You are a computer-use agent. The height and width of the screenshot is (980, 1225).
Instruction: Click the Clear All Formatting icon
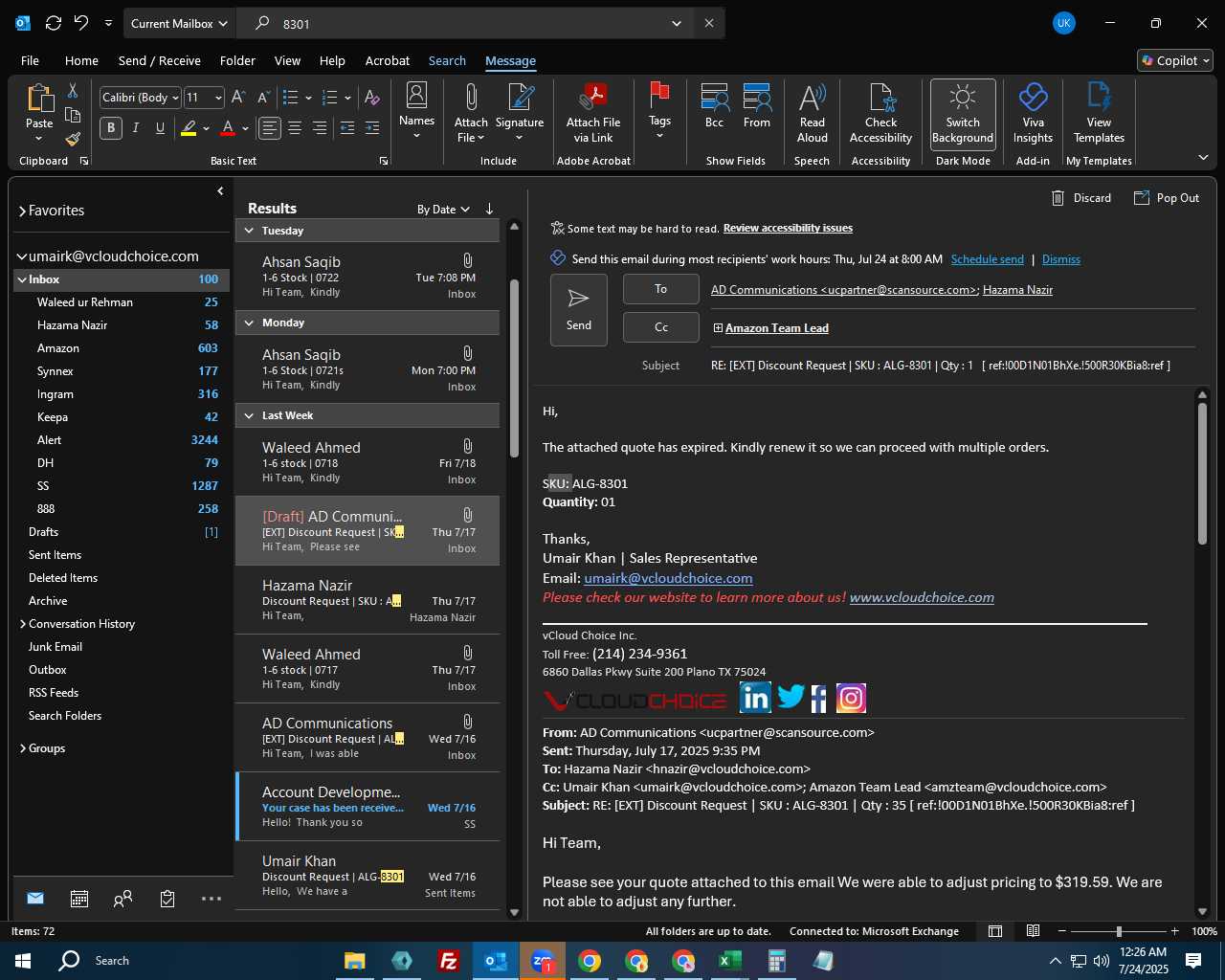point(372,98)
